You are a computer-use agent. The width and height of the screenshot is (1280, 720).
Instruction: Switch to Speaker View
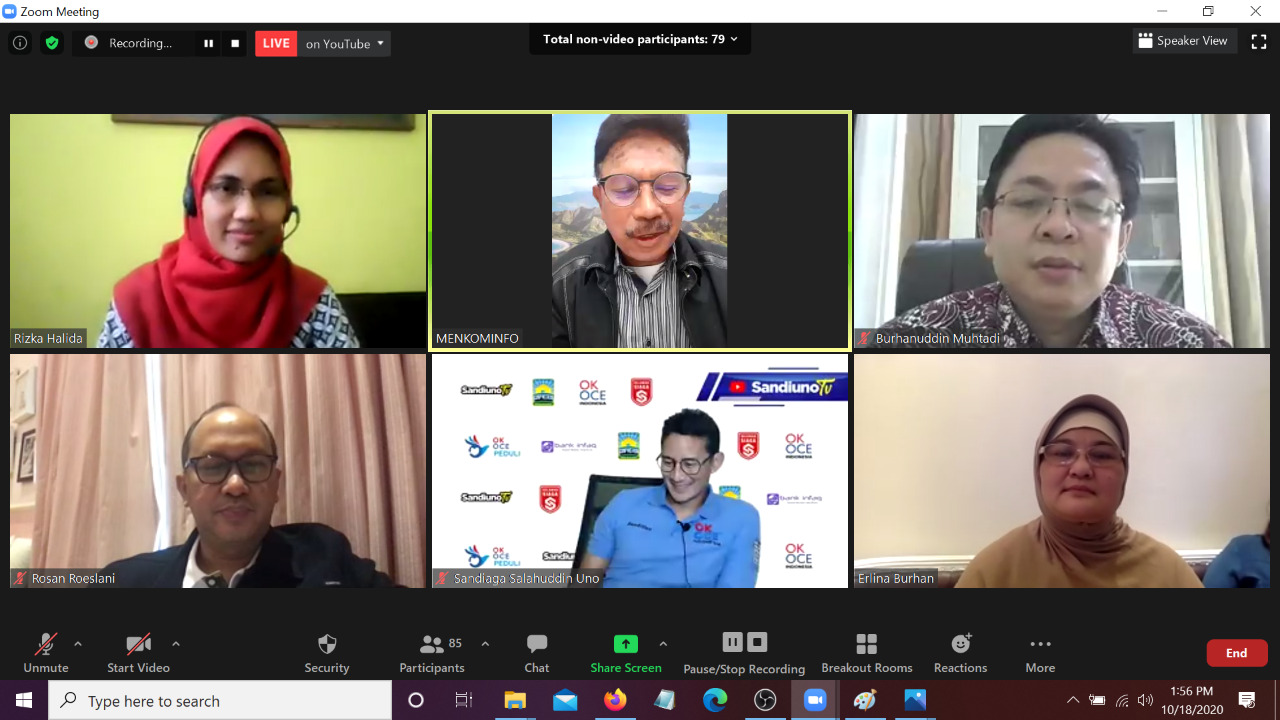point(1182,41)
